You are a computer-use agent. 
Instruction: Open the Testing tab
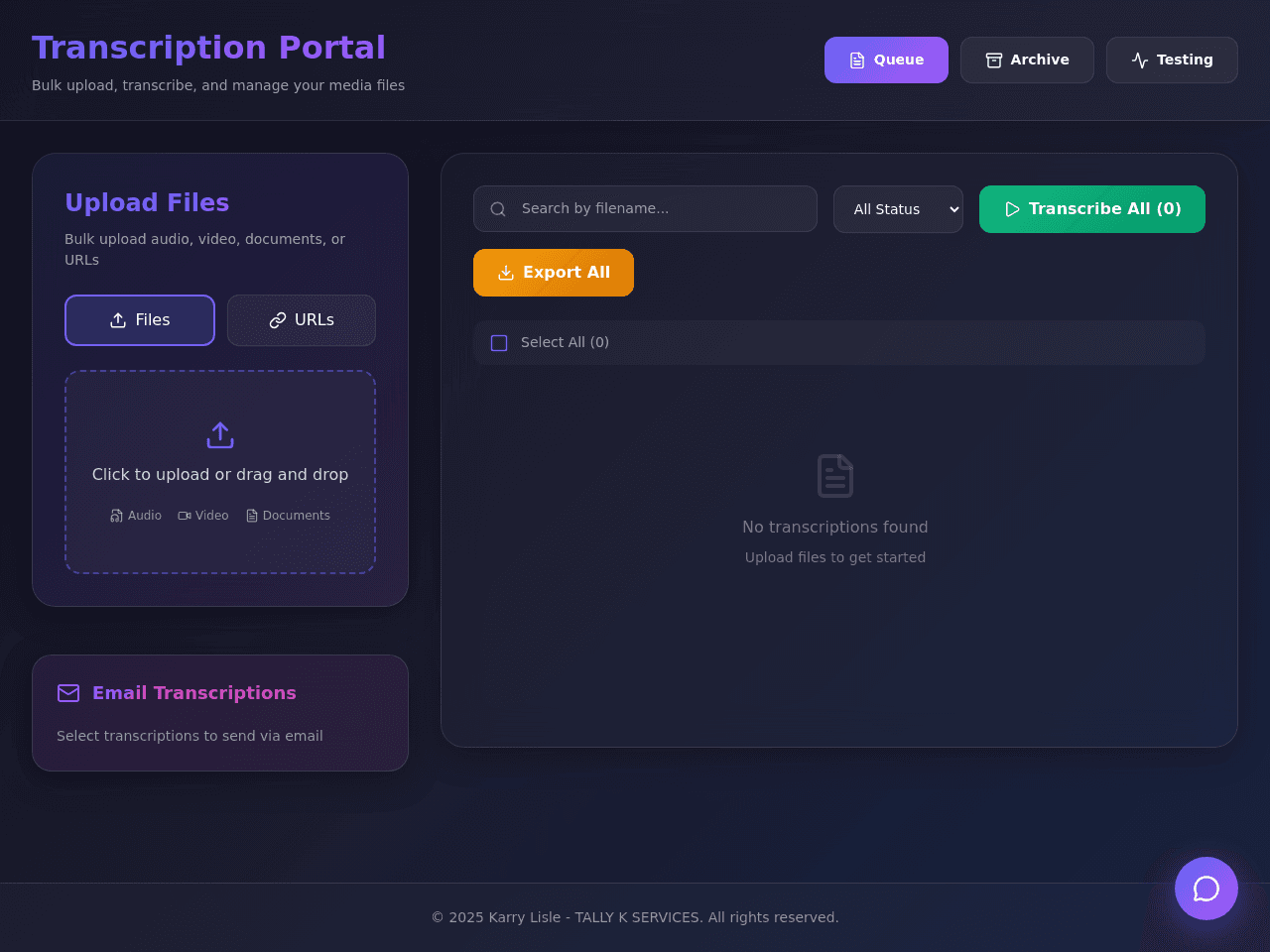[x=1172, y=59]
